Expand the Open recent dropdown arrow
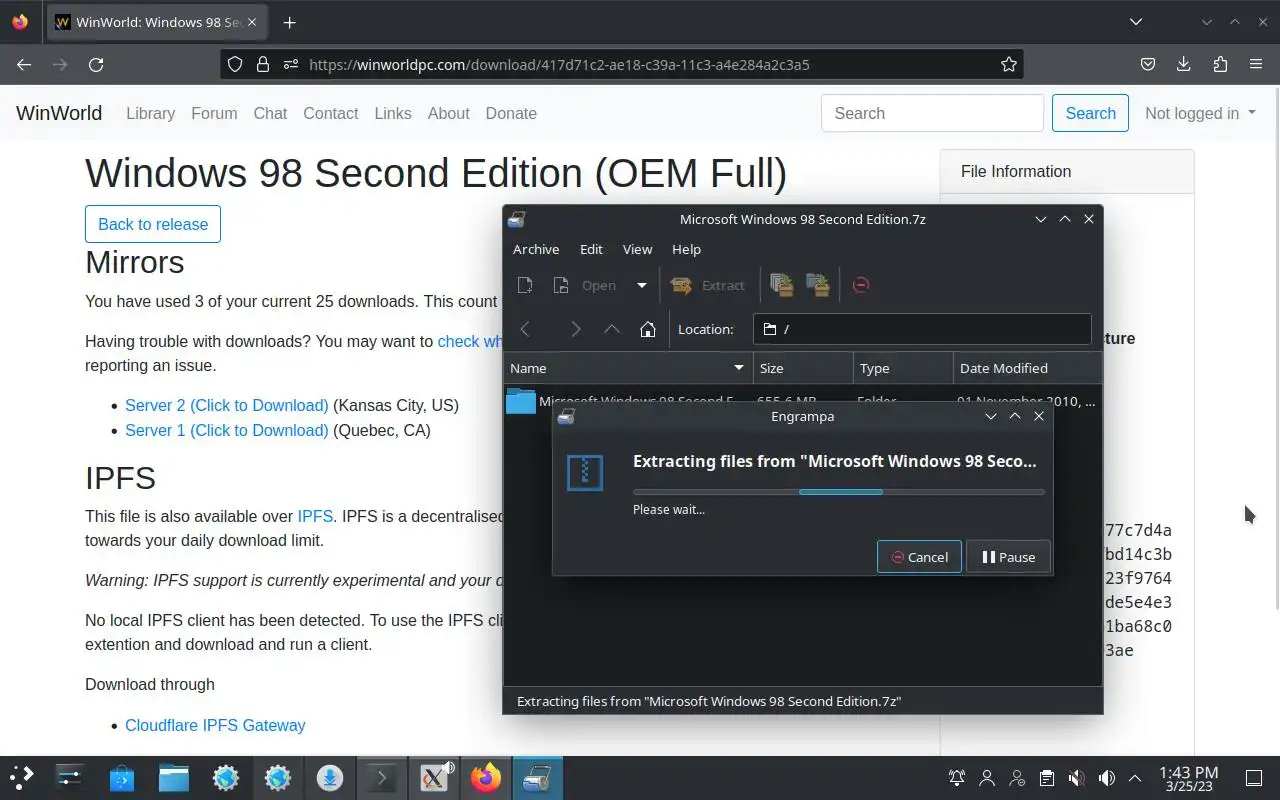Image resolution: width=1280 pixels, height=800 pixels. pos(642,285)
